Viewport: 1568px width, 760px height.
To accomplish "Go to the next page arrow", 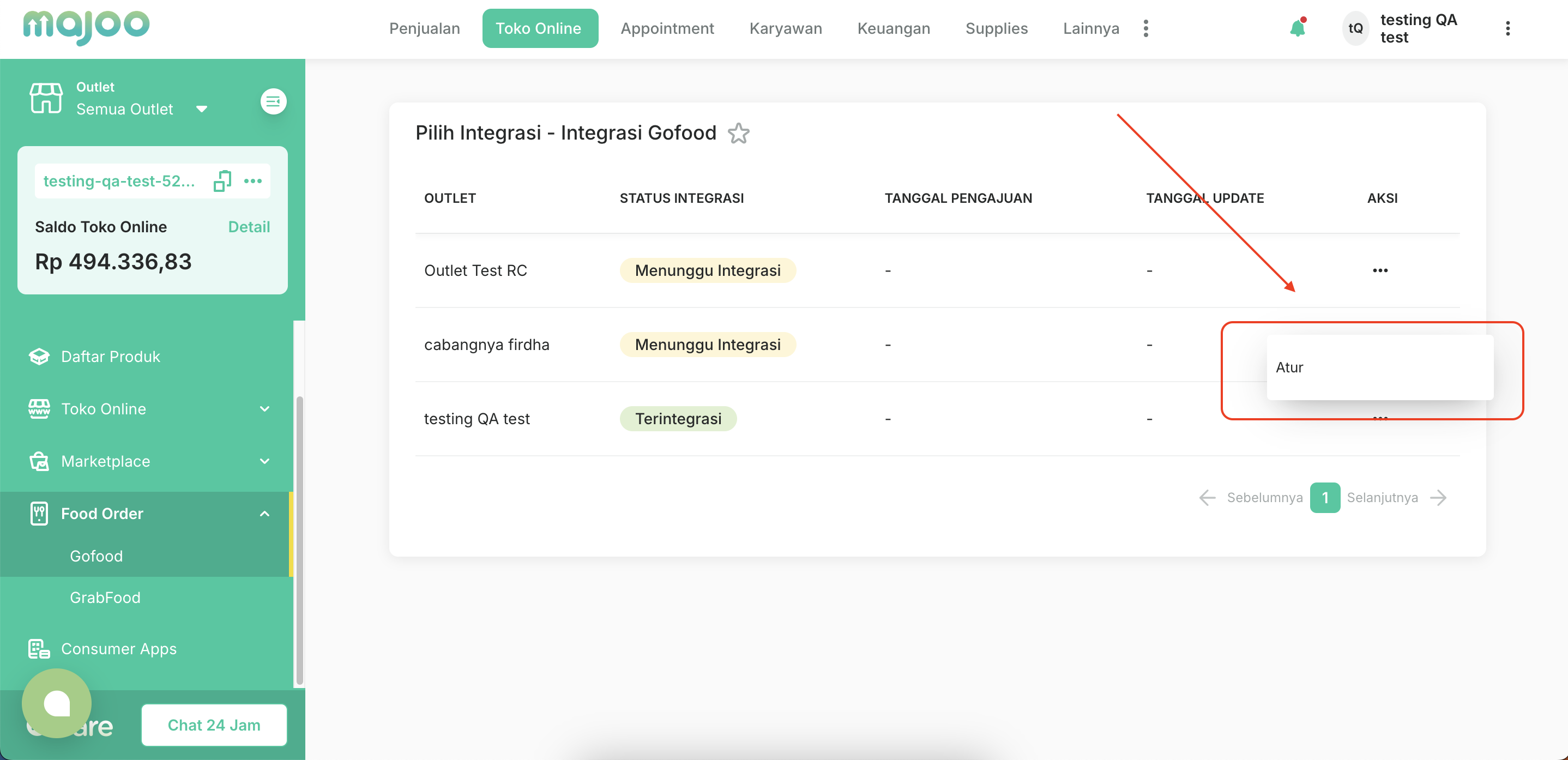I will tap(1438, 498).
